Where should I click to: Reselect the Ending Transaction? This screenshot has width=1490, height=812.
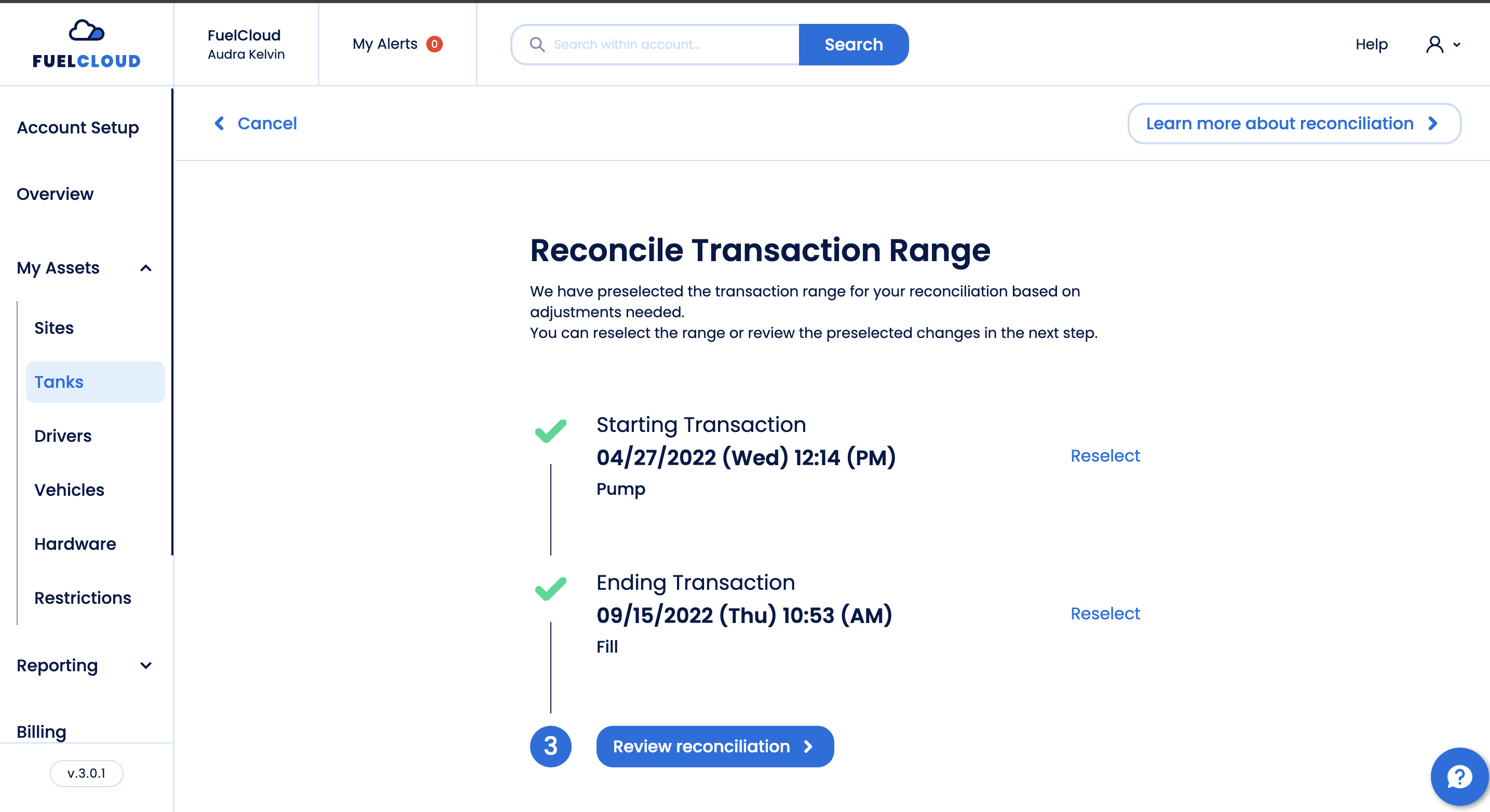(x=1104, y=613)
